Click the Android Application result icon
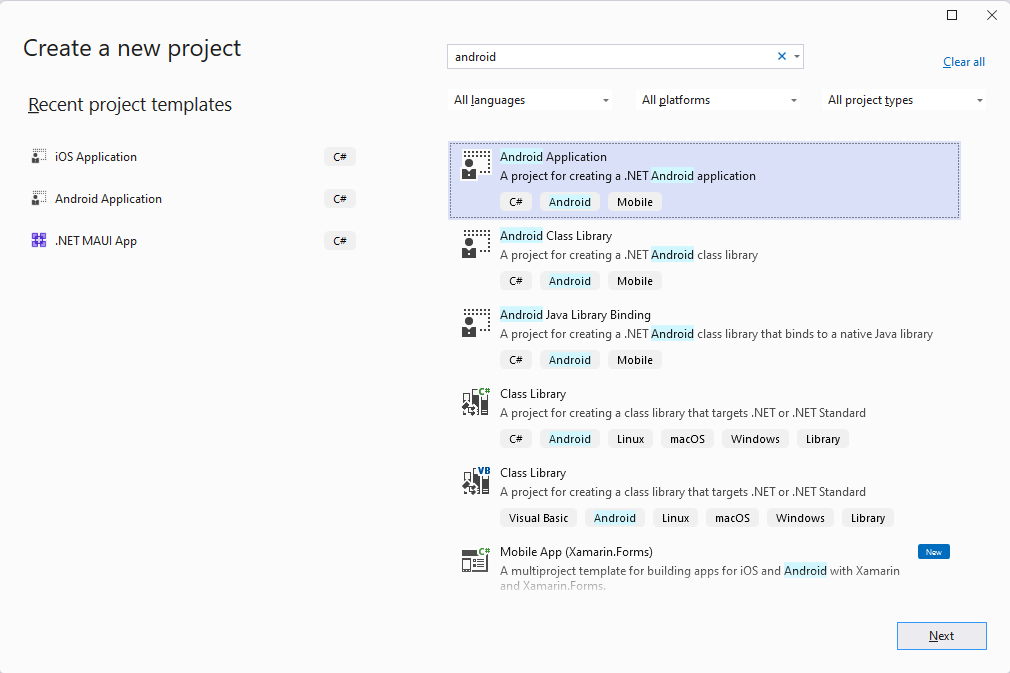 click(x=476, y=165)
